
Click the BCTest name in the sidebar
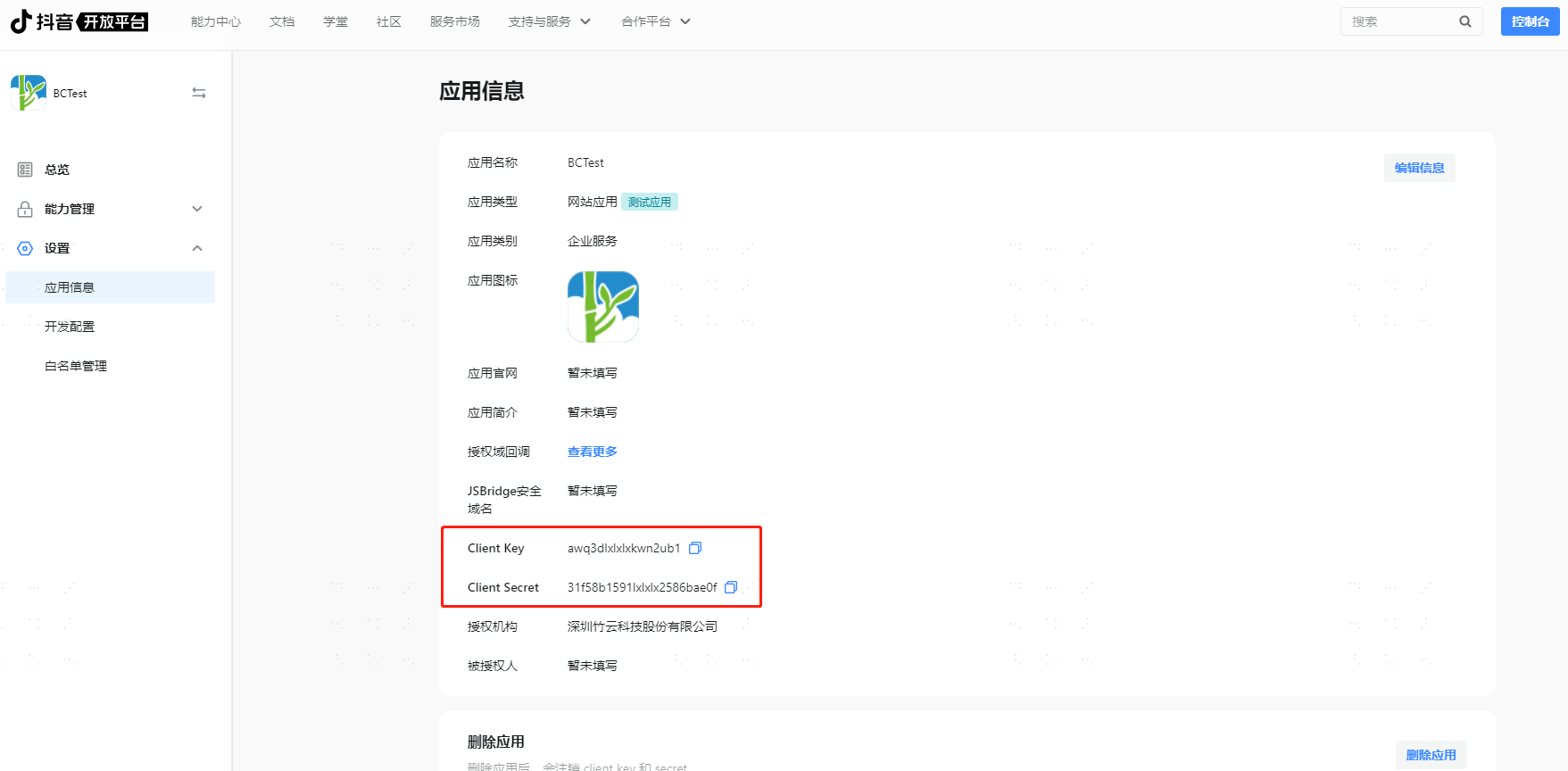[x=71, y=93]
